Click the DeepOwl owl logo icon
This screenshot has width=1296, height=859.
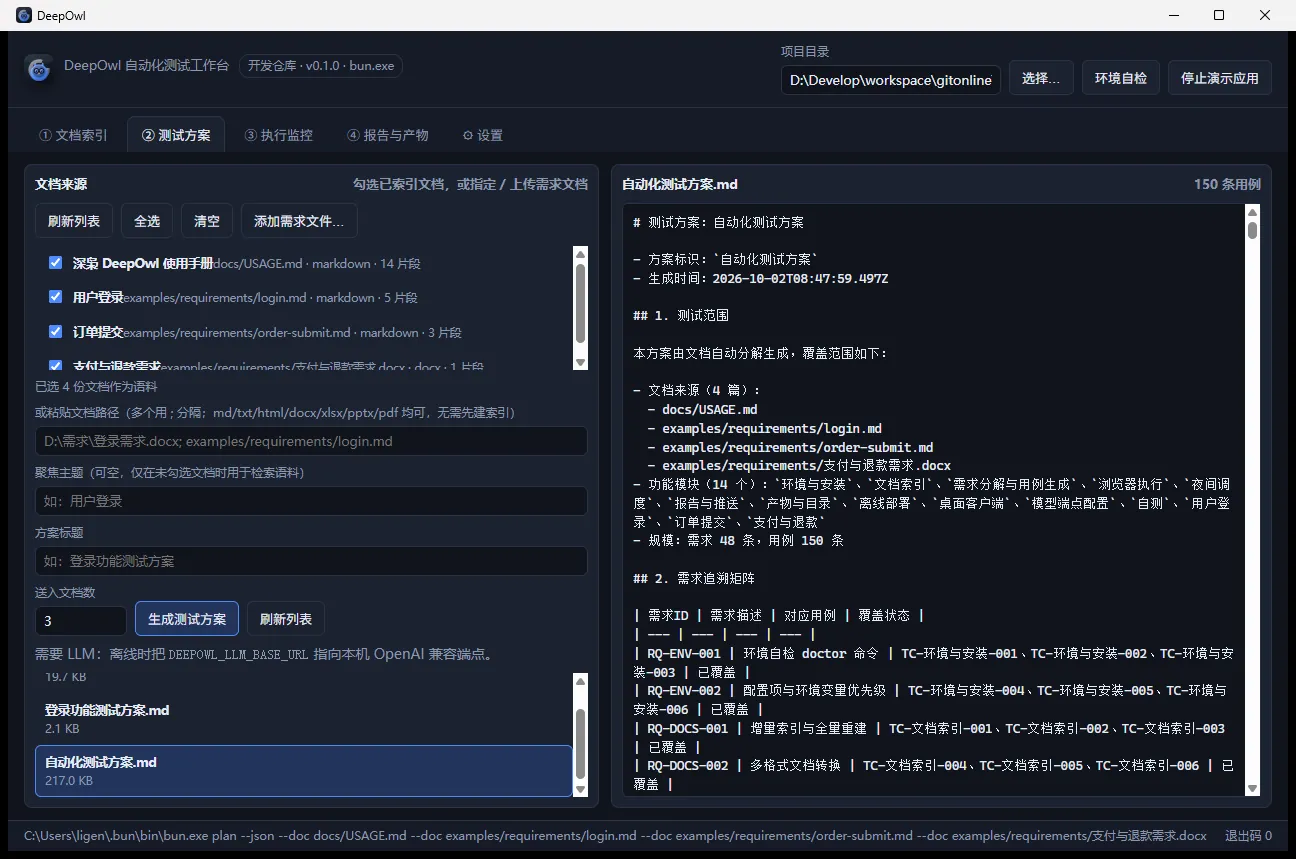40,70
